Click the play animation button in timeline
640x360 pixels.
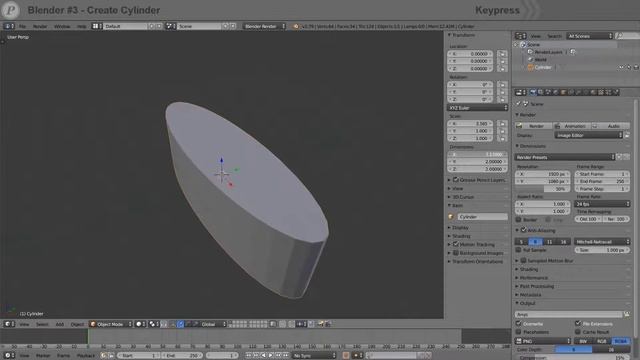click(271, 356)
